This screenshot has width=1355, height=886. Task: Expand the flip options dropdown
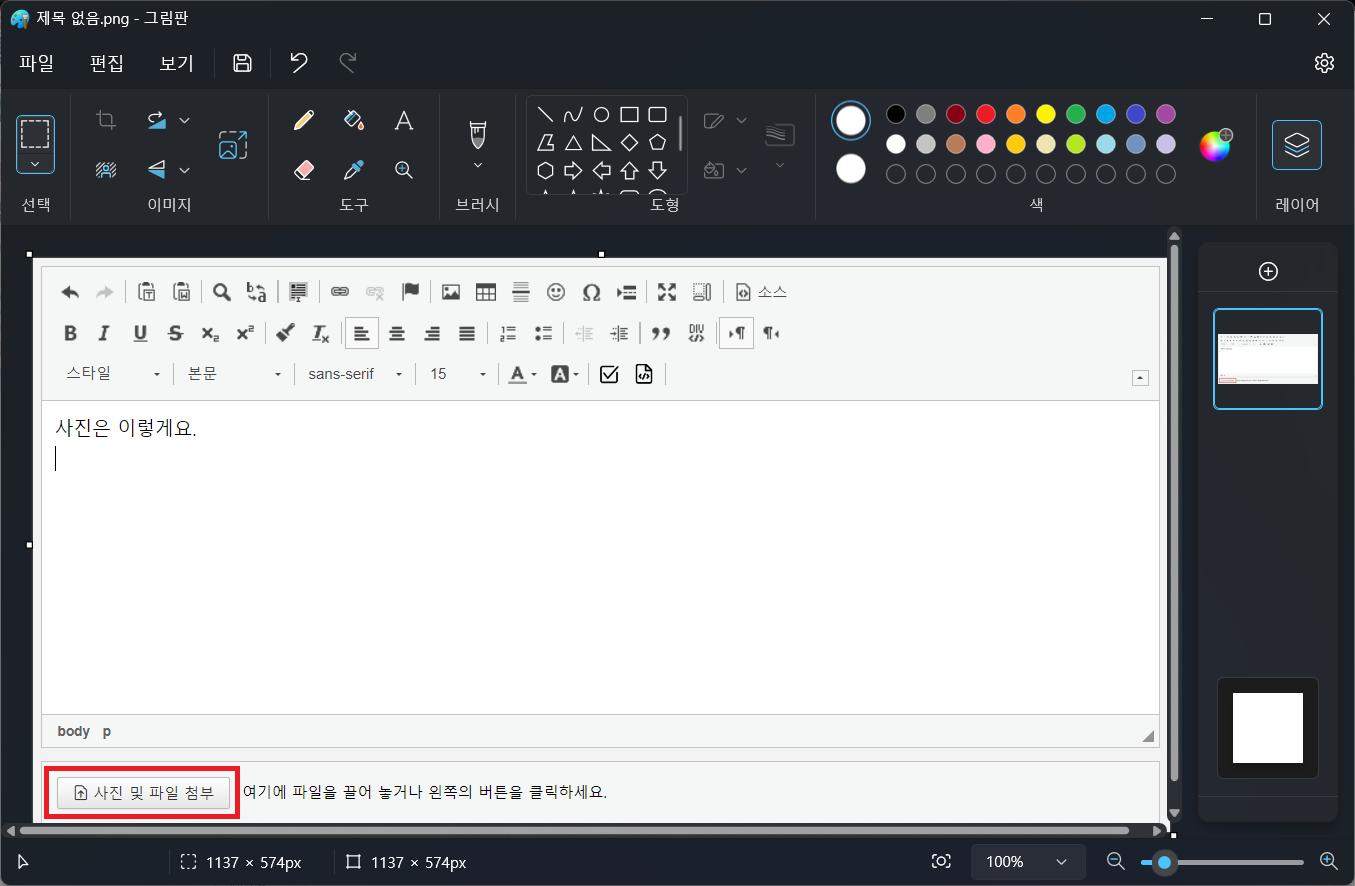tap(184, 170)
